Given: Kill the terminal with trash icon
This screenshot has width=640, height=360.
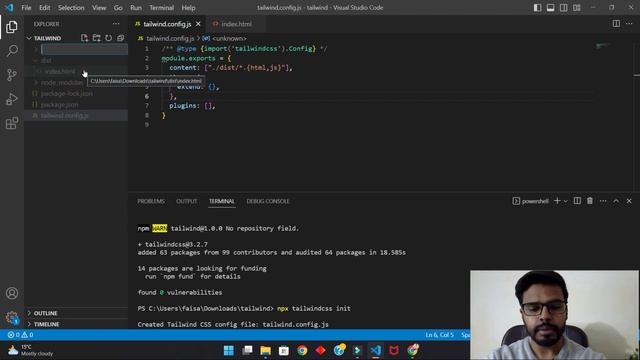Looking at the screenshot, I should click(x=590, y=201).
